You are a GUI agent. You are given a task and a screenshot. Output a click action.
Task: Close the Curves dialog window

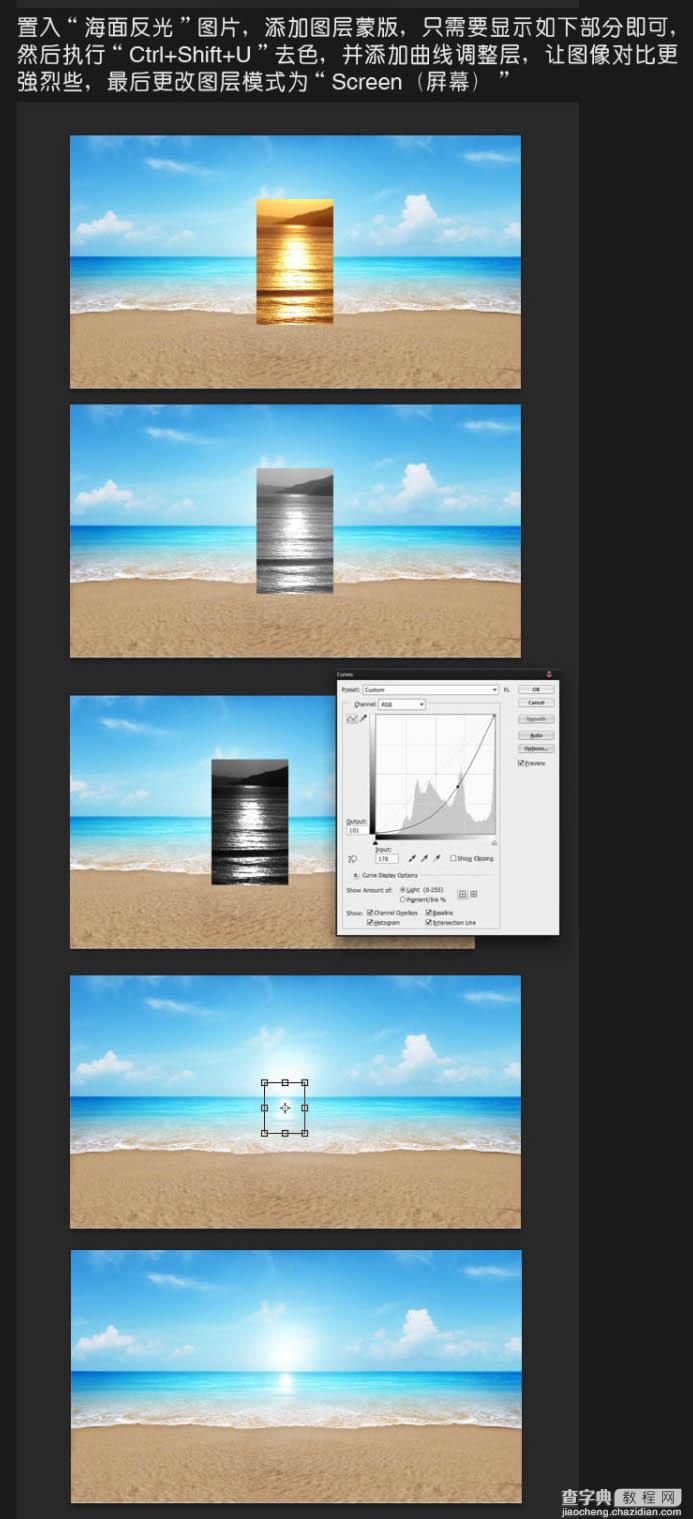(x=549, y=675)
